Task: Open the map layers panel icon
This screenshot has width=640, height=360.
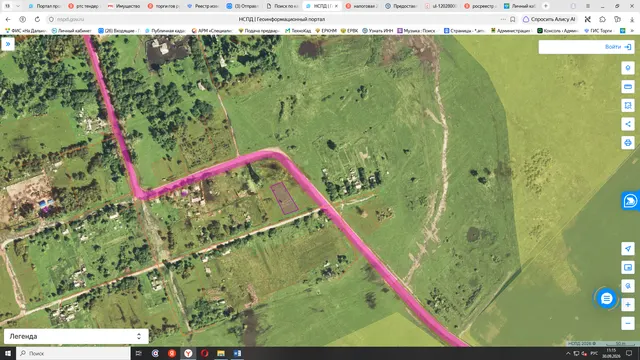Action: tap(628, 267)
